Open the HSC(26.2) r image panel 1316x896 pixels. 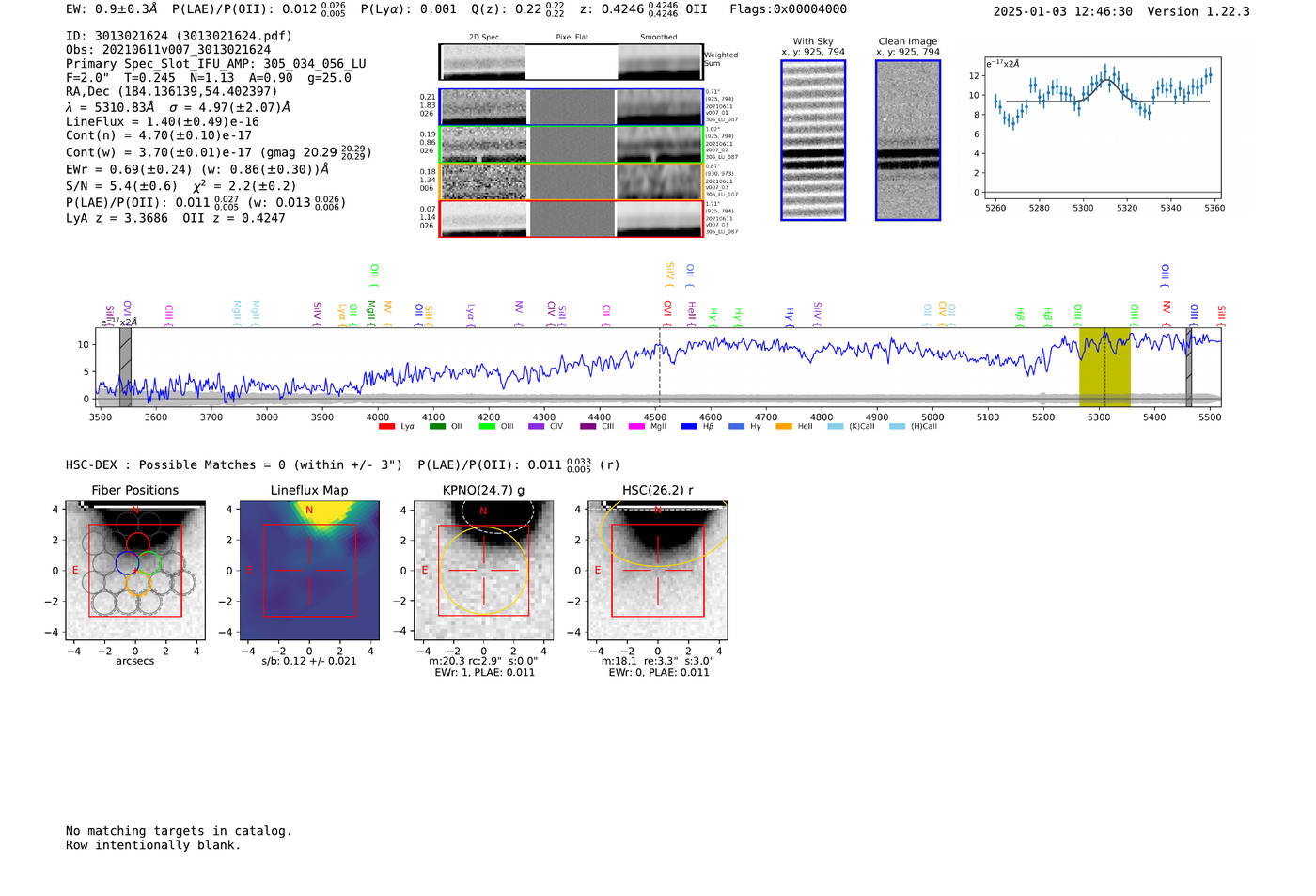pyautogui.click(x=658, y=571)
